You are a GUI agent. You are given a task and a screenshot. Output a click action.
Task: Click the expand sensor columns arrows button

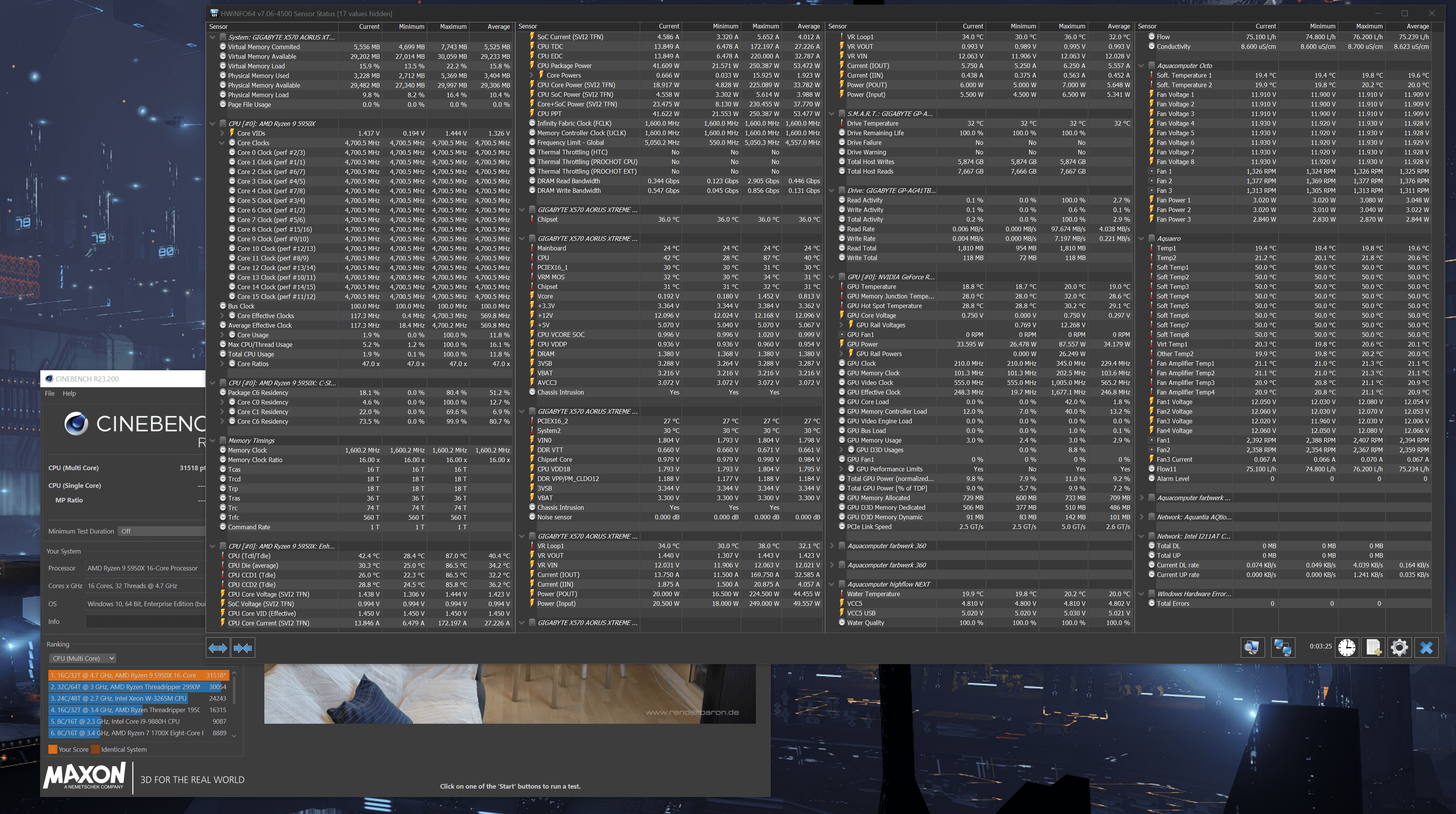(x=217, y=647)
